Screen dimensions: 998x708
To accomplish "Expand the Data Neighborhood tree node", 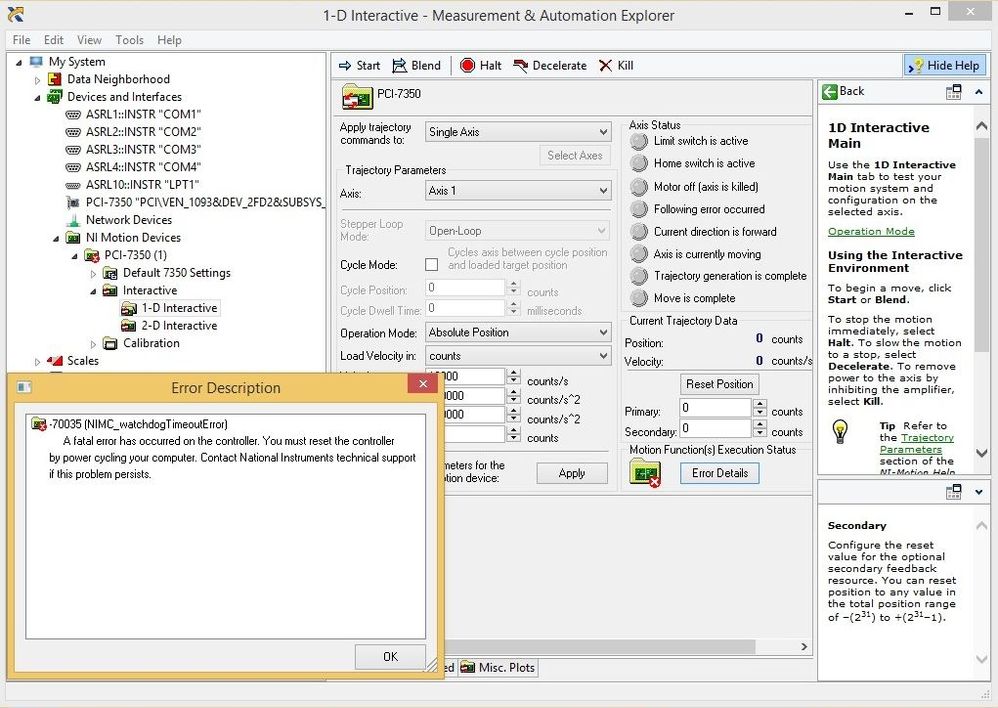I will click(39, 80).
